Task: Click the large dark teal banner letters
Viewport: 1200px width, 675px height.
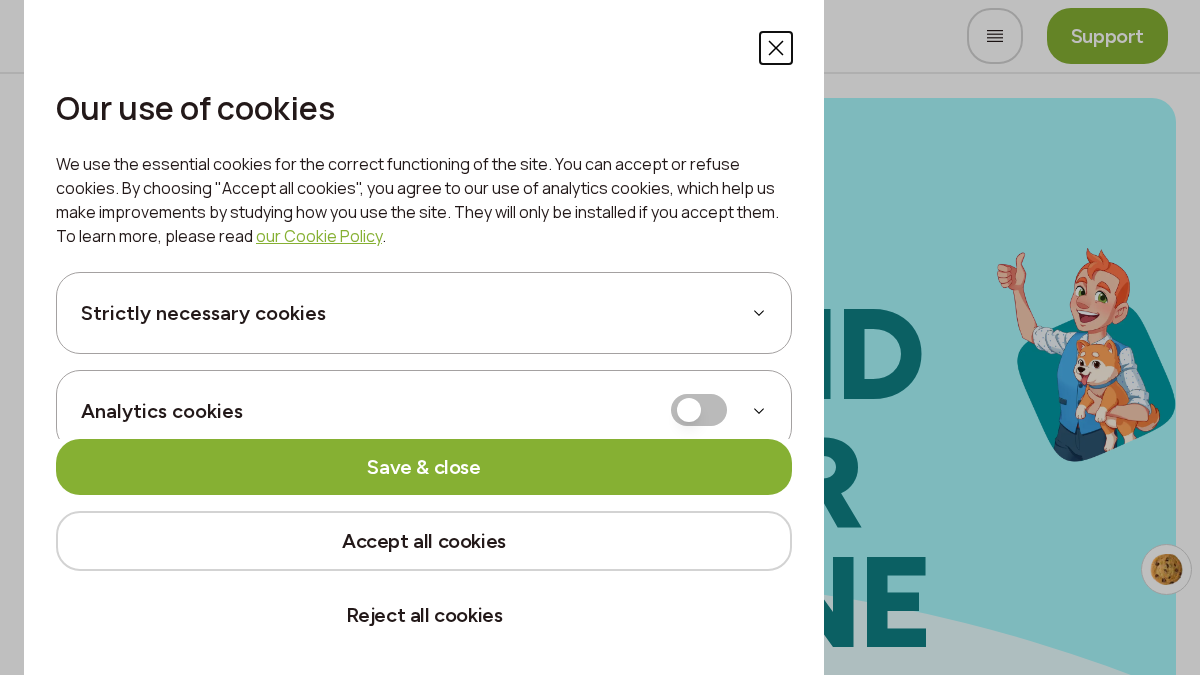Action: (x=874, y=475)
